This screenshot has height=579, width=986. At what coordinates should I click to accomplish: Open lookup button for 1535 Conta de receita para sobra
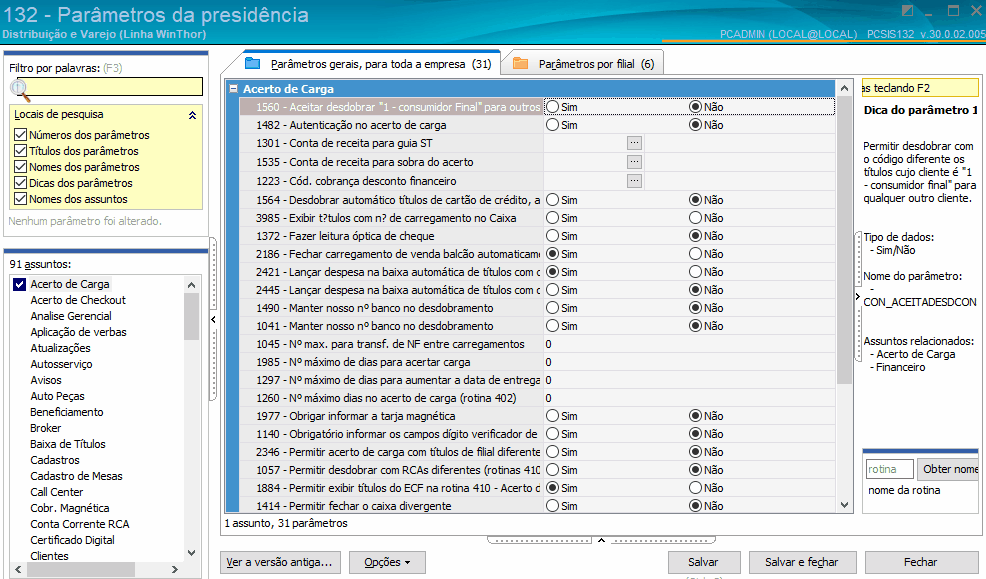(x=634, y=162)
